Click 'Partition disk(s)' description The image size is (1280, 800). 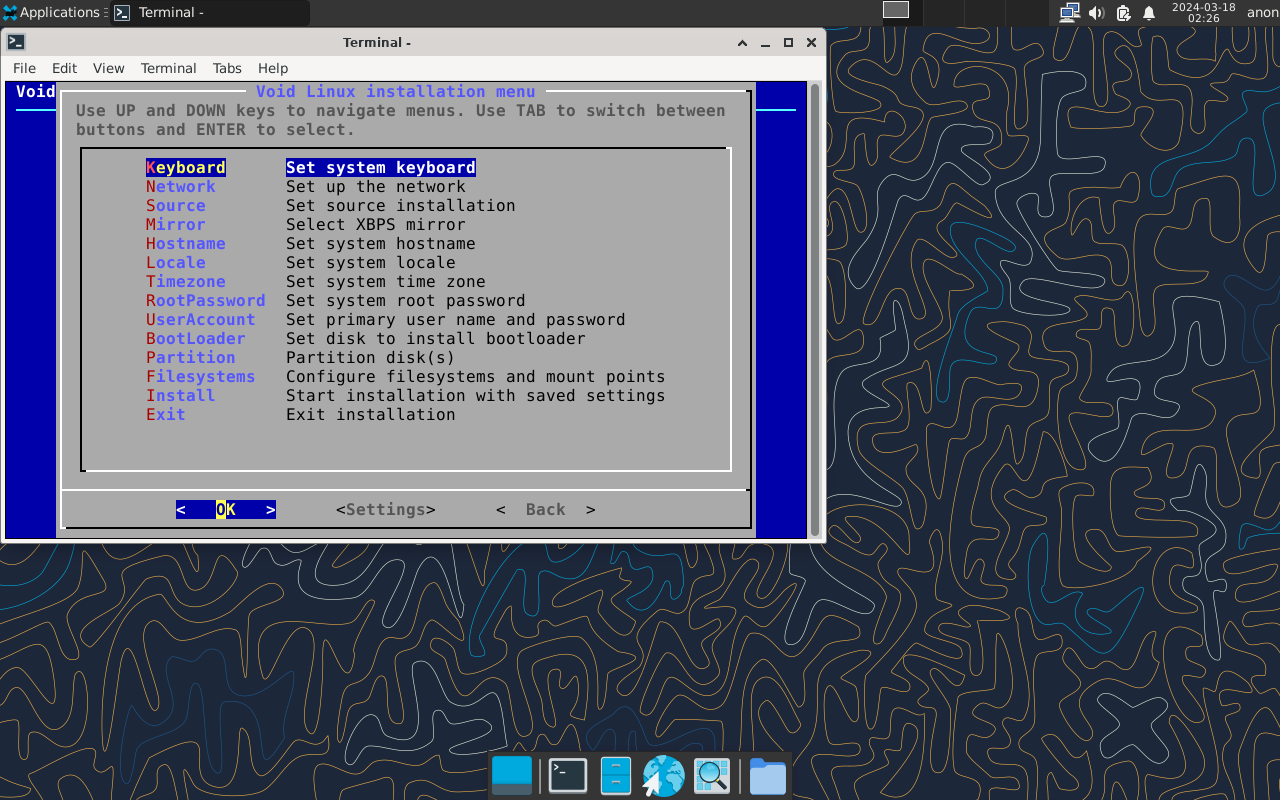[371, 357]
